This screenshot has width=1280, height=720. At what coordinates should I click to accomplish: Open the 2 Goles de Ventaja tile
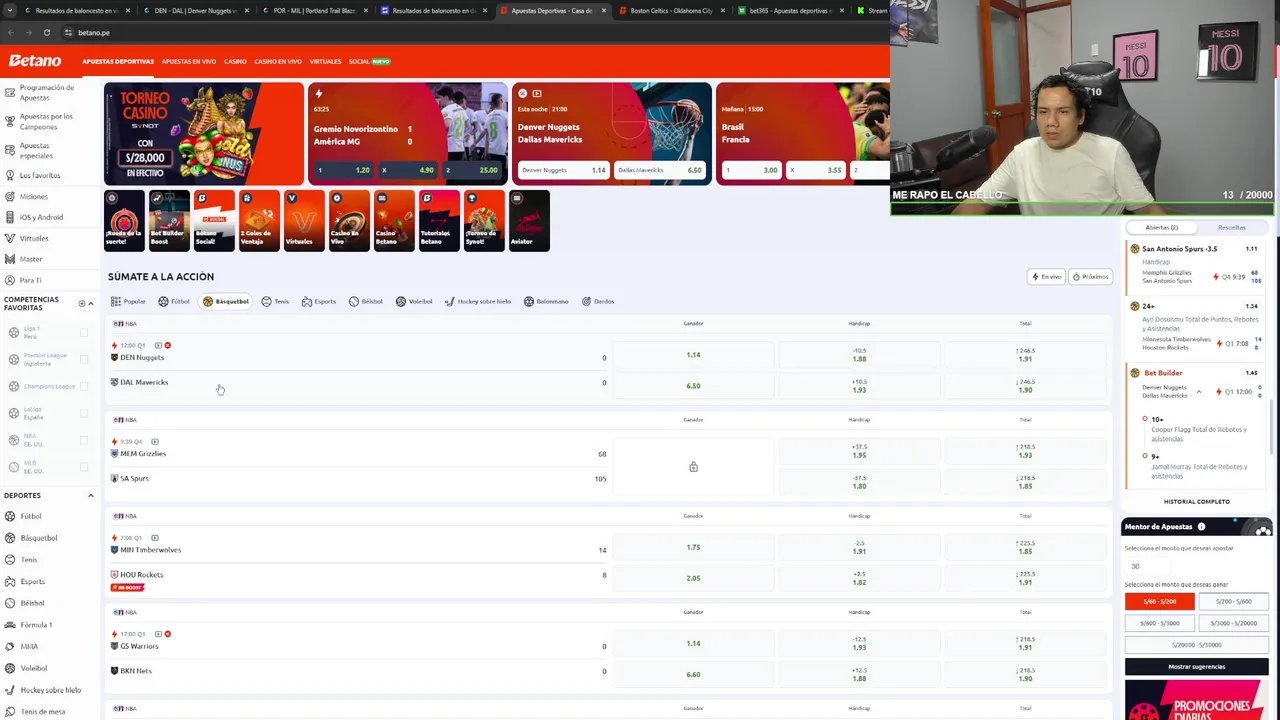coord(259,220)
